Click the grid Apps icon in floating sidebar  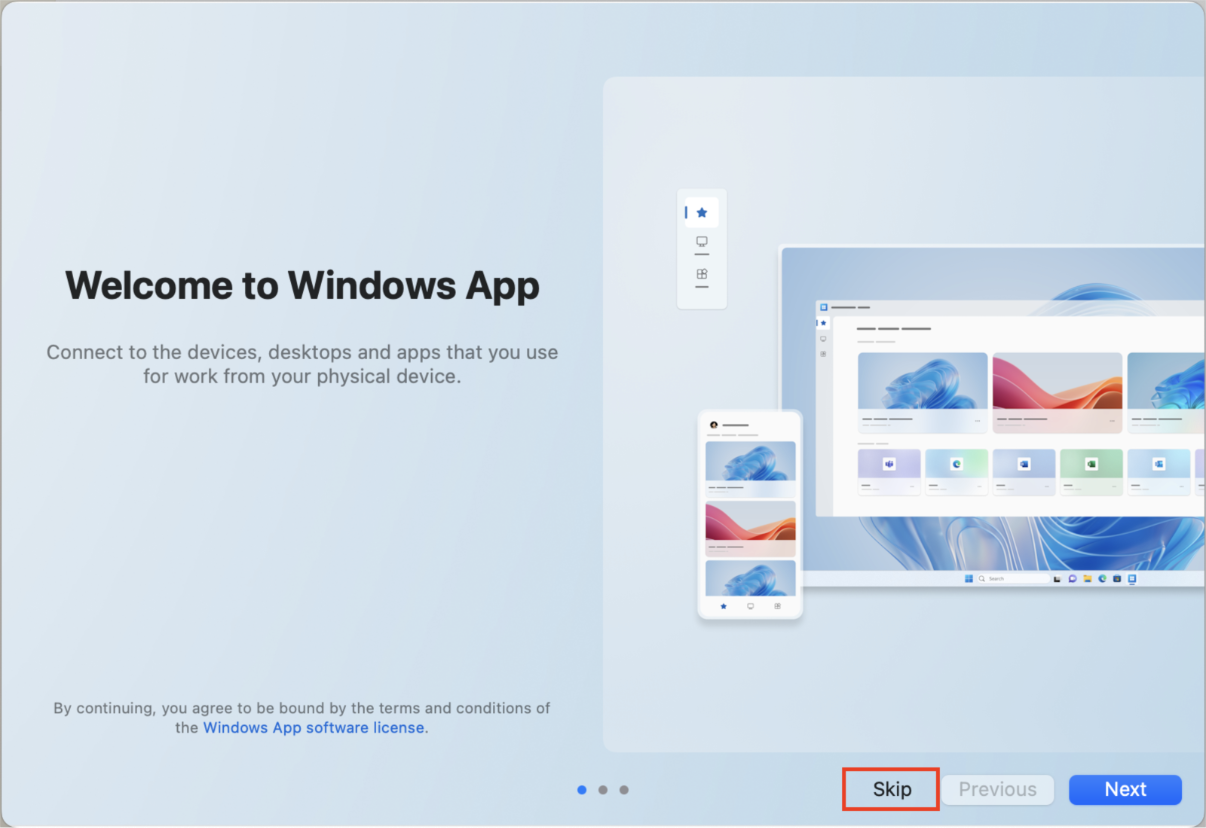702,274
